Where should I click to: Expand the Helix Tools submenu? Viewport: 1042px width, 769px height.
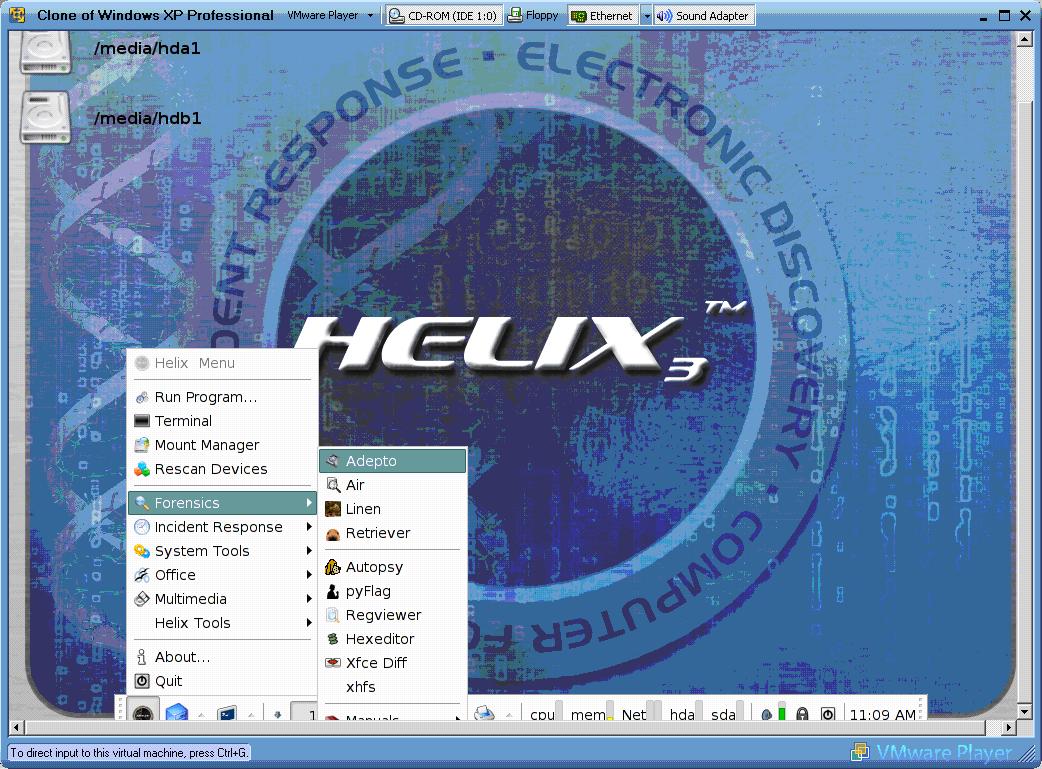222,623
